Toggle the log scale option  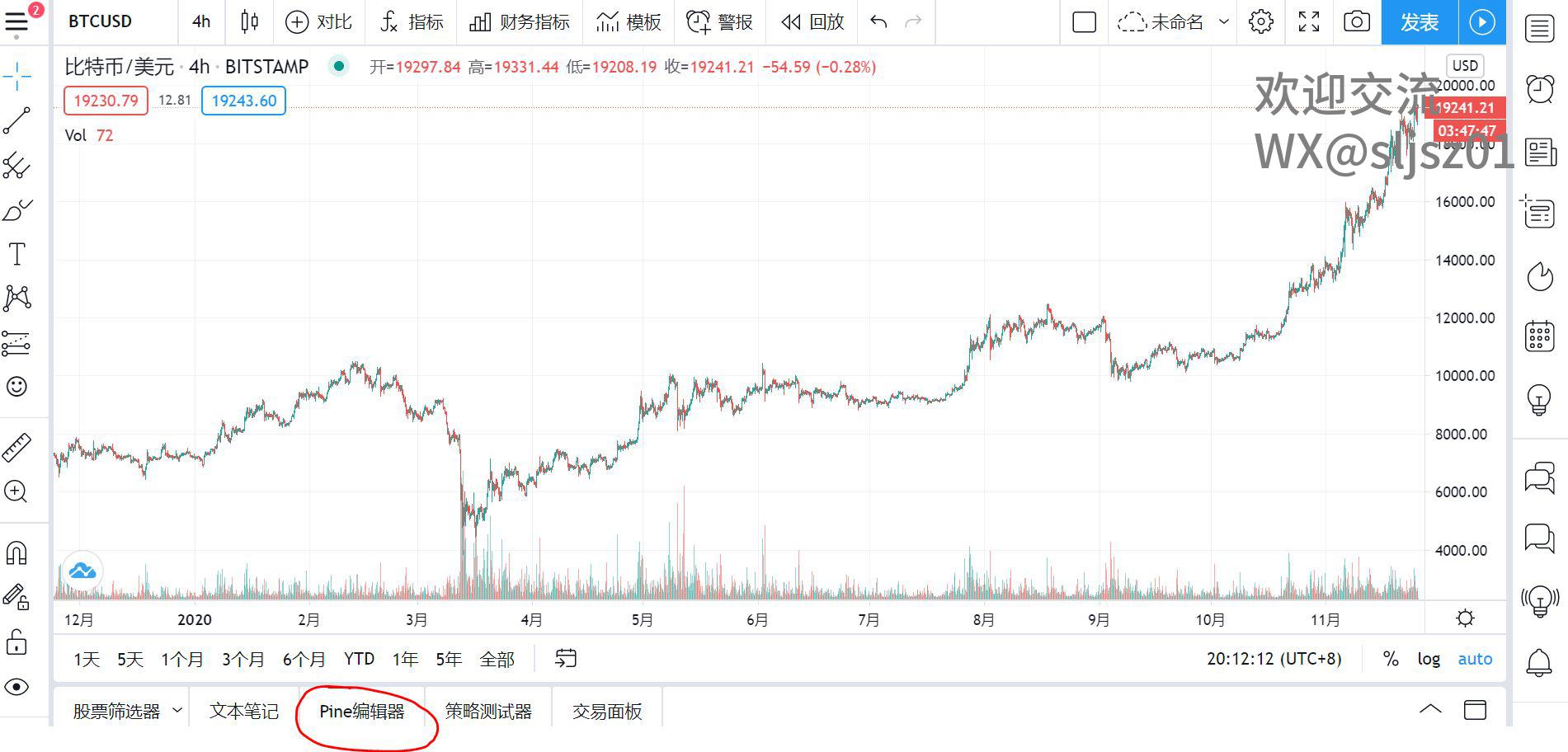click(x=1429, y=659)
